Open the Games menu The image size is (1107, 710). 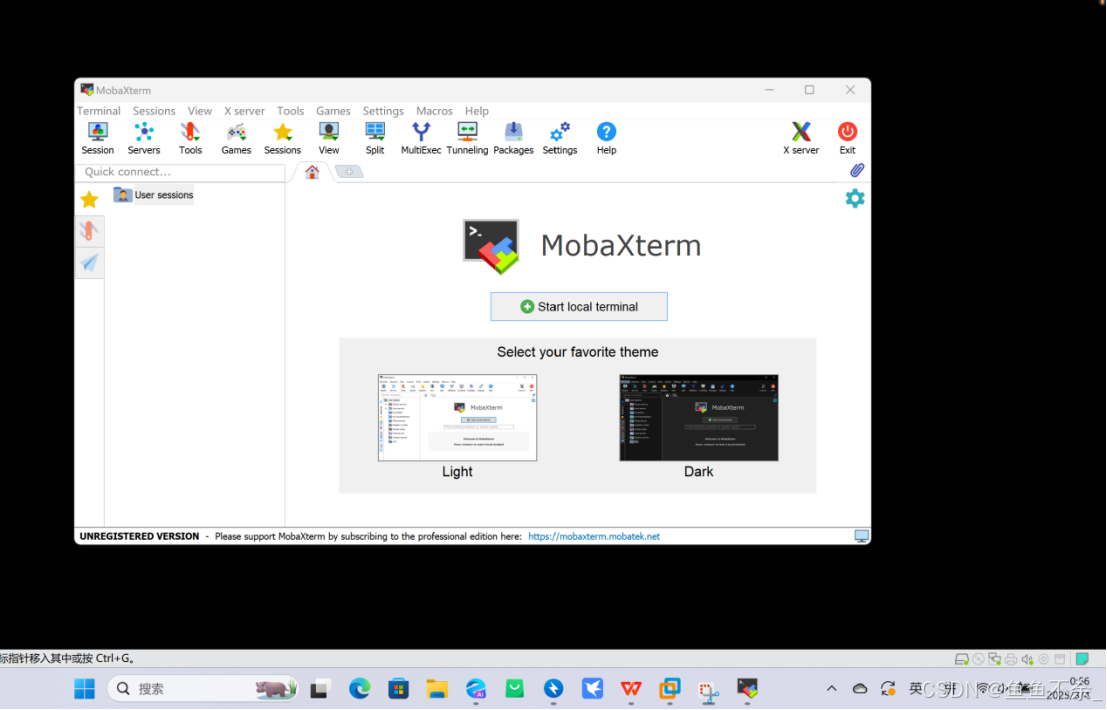(333, 111)
